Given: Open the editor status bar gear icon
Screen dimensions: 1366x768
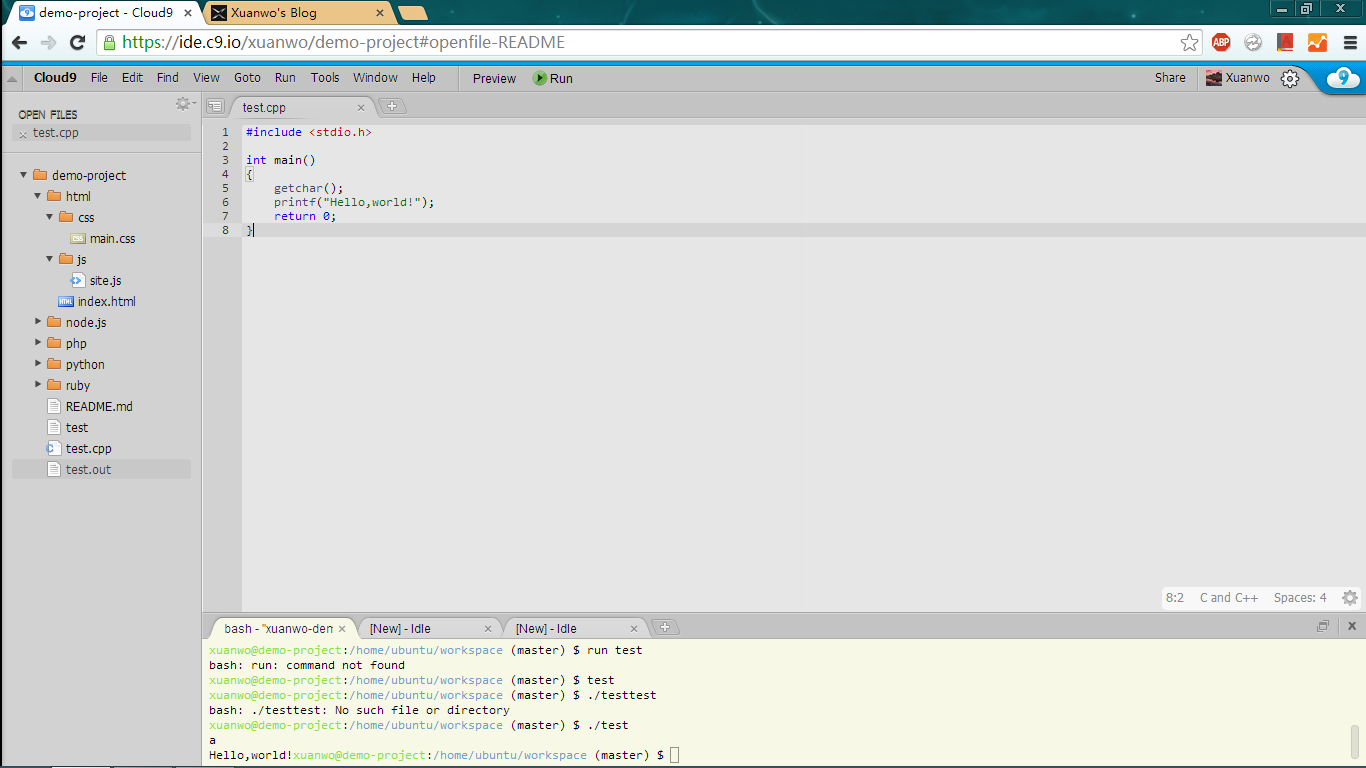Looking at the screenshot, I should (1349, 598).
